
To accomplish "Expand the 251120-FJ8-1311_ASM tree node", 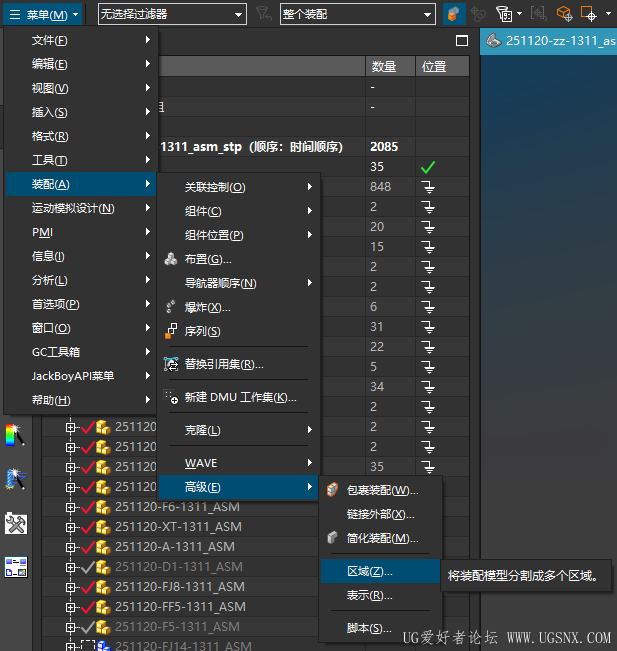I will coord(71,587).
